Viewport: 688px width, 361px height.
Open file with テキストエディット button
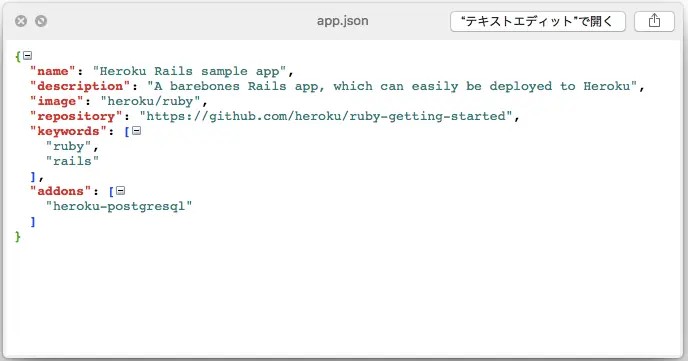click(538, 21)
